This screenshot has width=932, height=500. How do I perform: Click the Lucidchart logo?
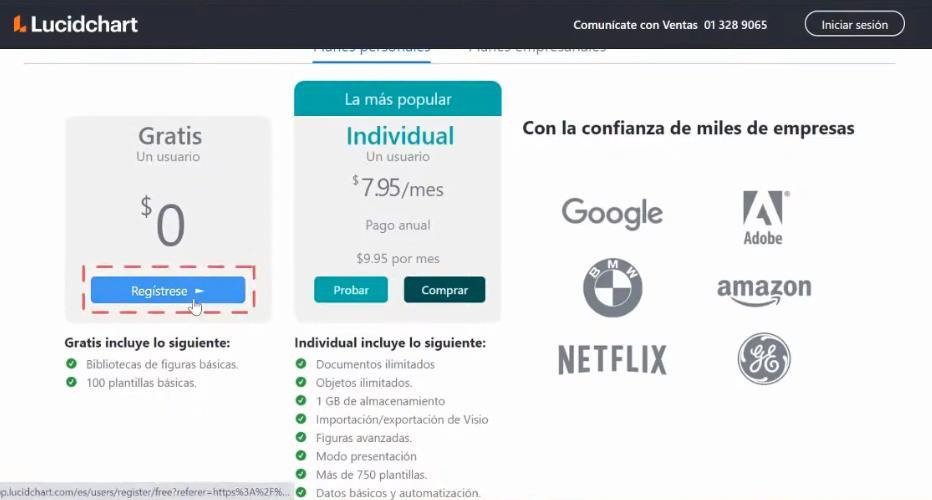[x=75, y=24]
